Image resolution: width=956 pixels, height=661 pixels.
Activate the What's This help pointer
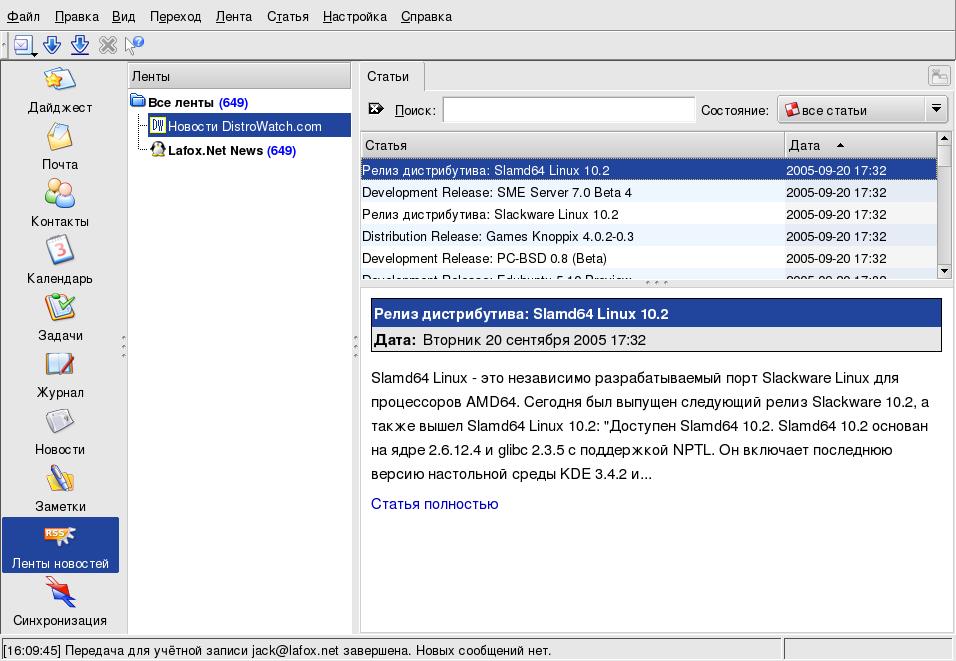tap(134, 45)
